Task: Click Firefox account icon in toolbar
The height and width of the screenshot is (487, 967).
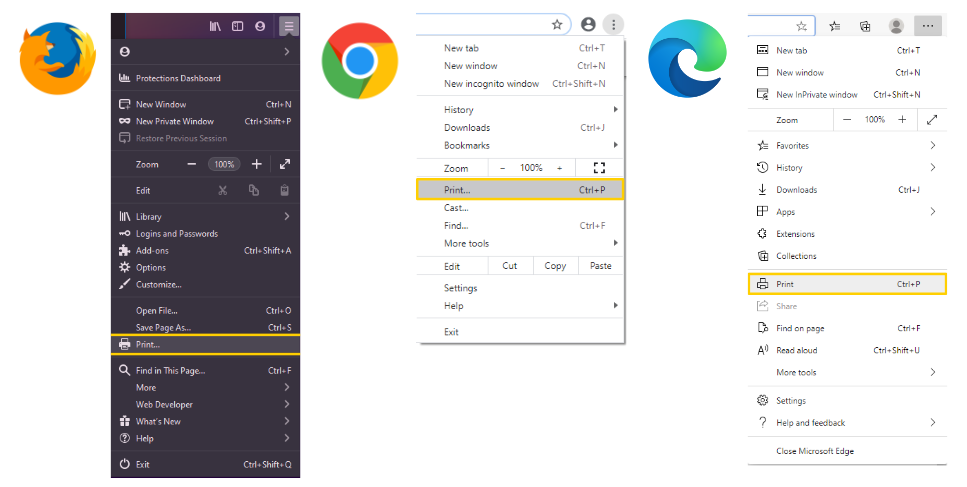Action: coord(260,27)
